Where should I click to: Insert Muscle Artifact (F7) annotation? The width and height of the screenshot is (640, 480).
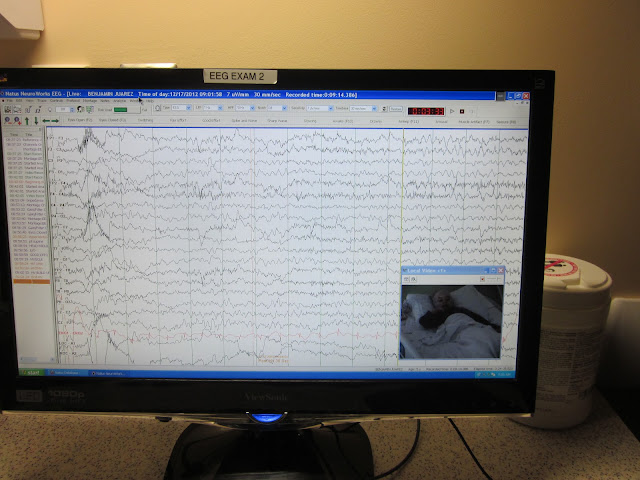point(474,122)
